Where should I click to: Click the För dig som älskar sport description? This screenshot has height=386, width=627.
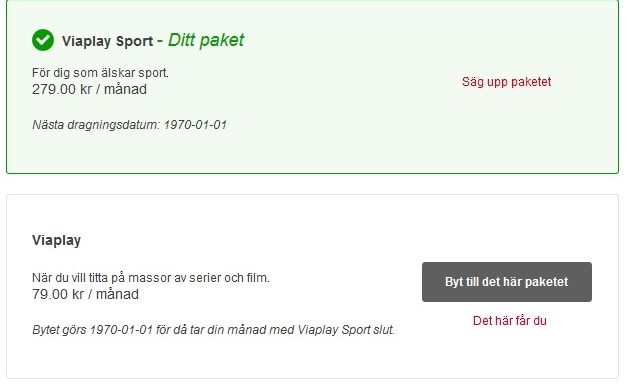point(100,73)
